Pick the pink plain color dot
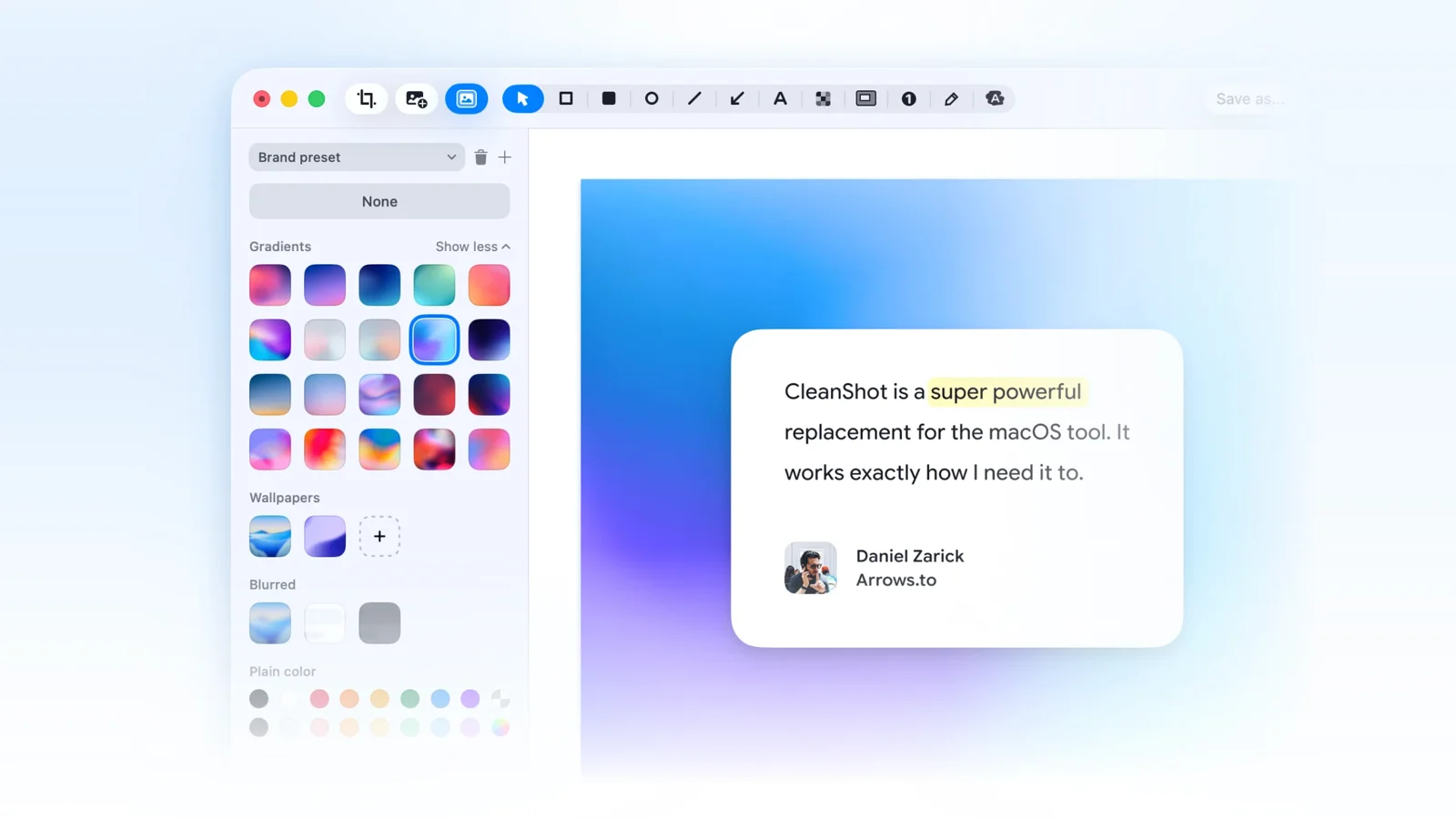 pyautogui.click(x=319, y=699)
